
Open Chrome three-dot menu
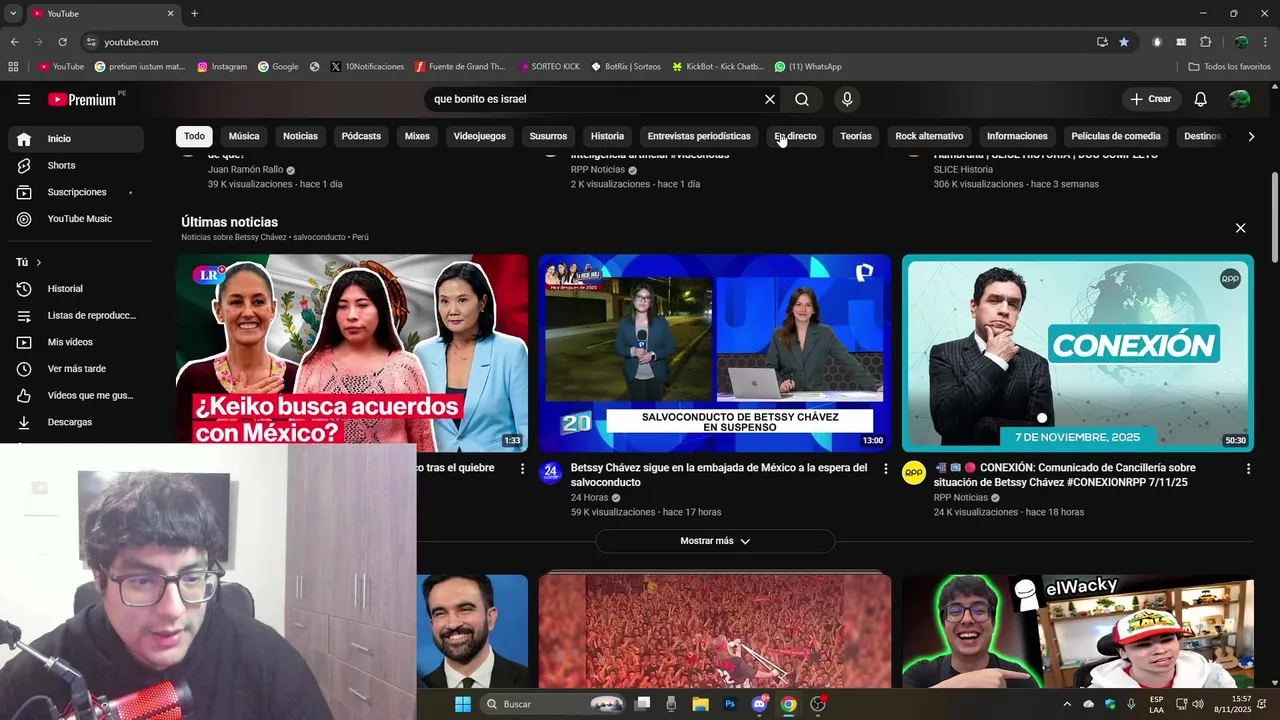coord(1267,42)
